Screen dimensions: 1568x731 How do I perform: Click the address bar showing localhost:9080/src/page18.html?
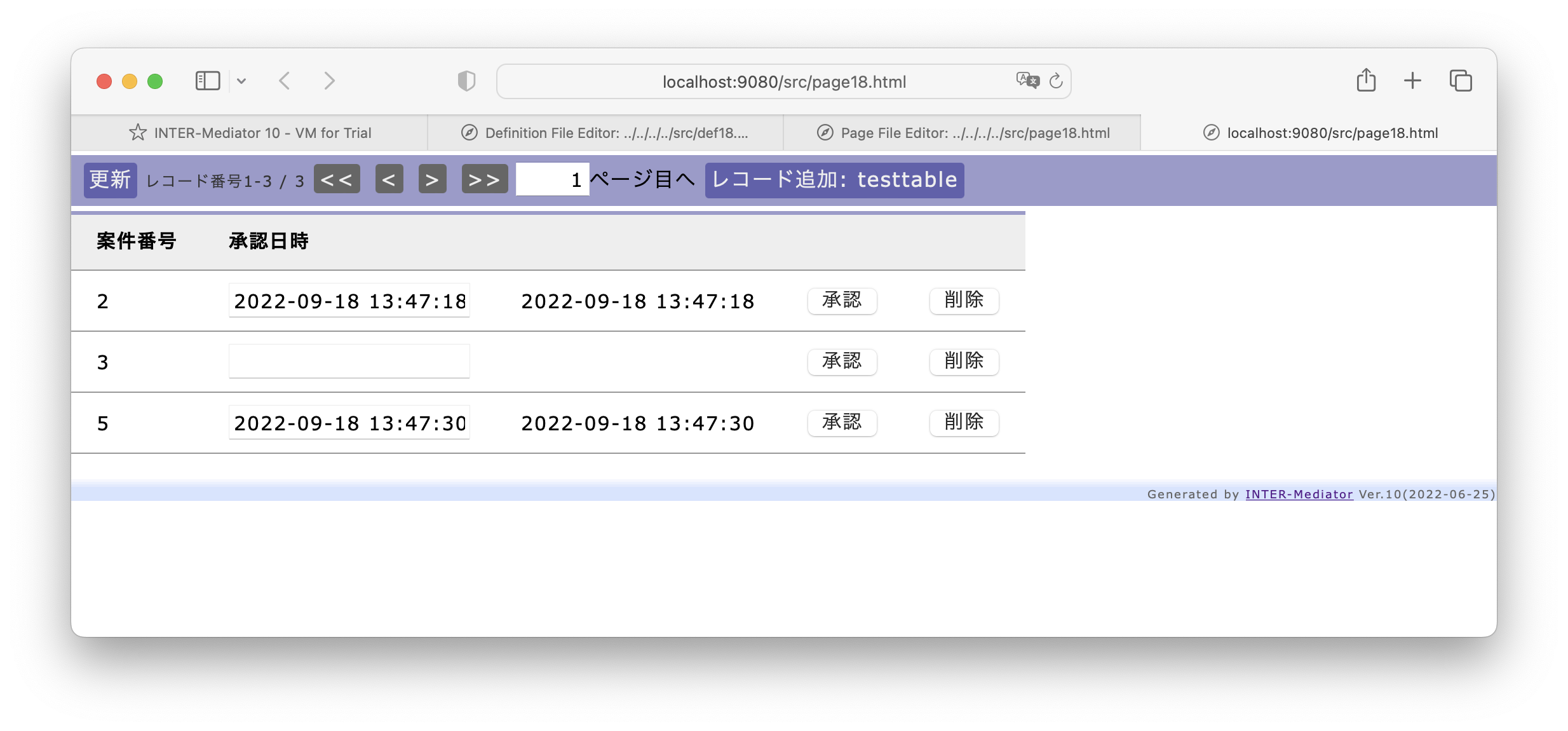pyautogui.click(x=784, y=81)
